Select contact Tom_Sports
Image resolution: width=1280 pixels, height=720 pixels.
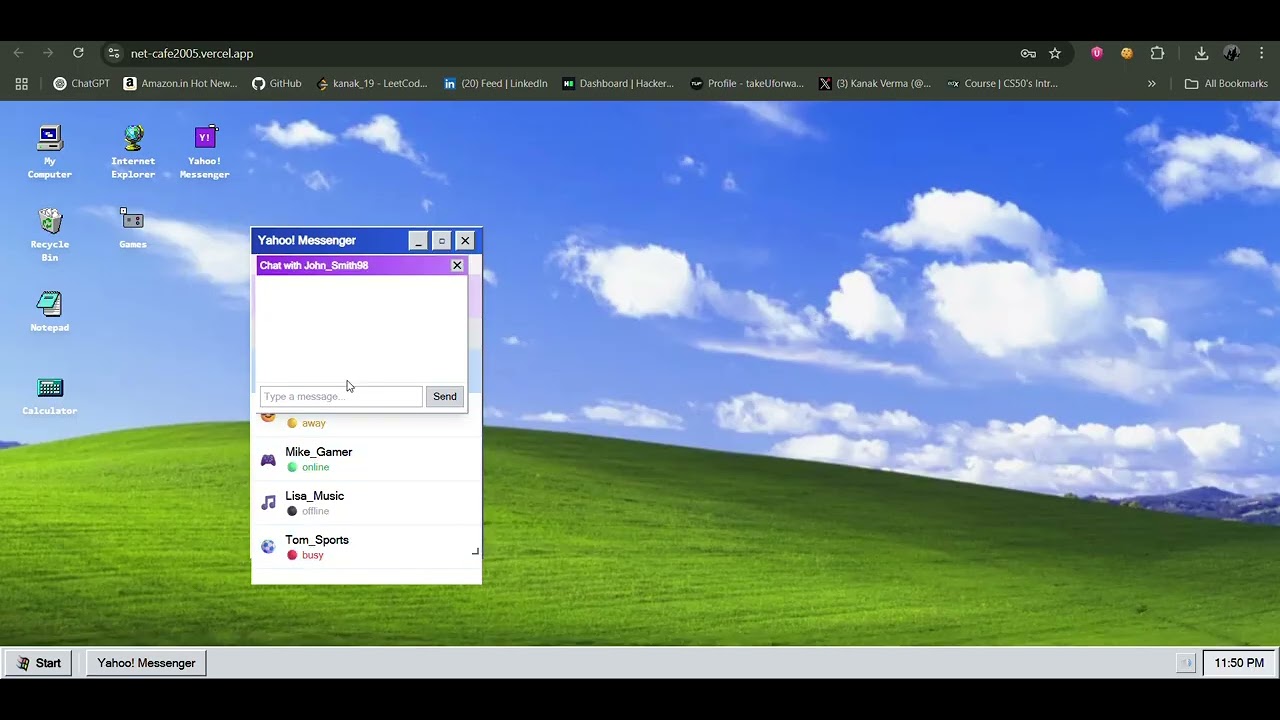point(366,547)
